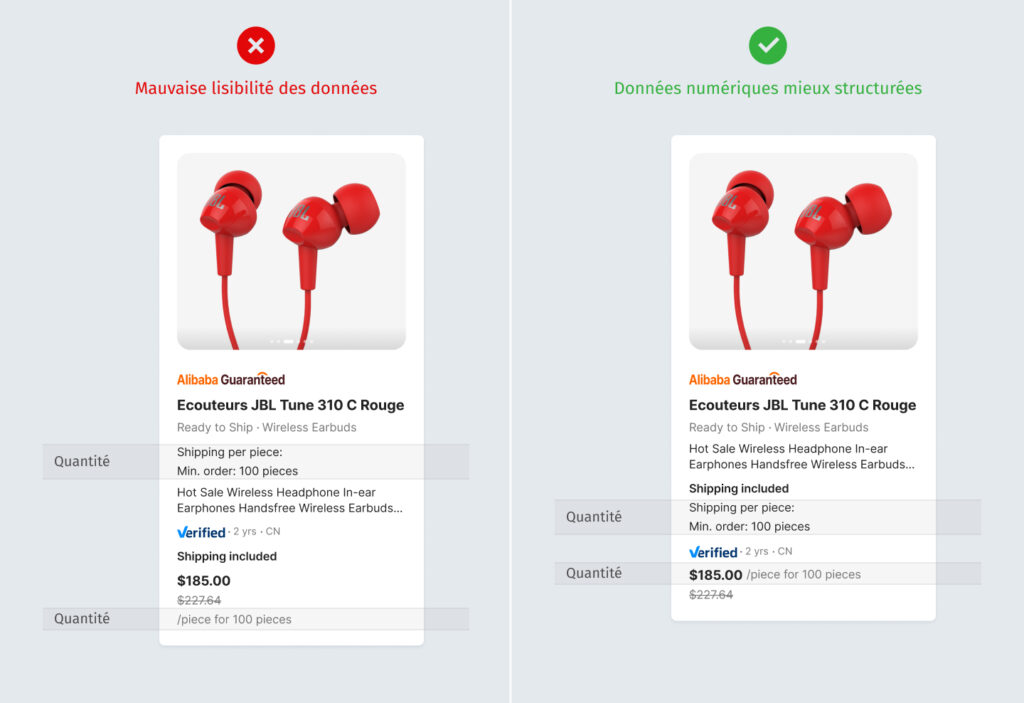Screen dimensions: 1024x703
Task: Click the green checkmark icon
Action: tap(768, 45)
